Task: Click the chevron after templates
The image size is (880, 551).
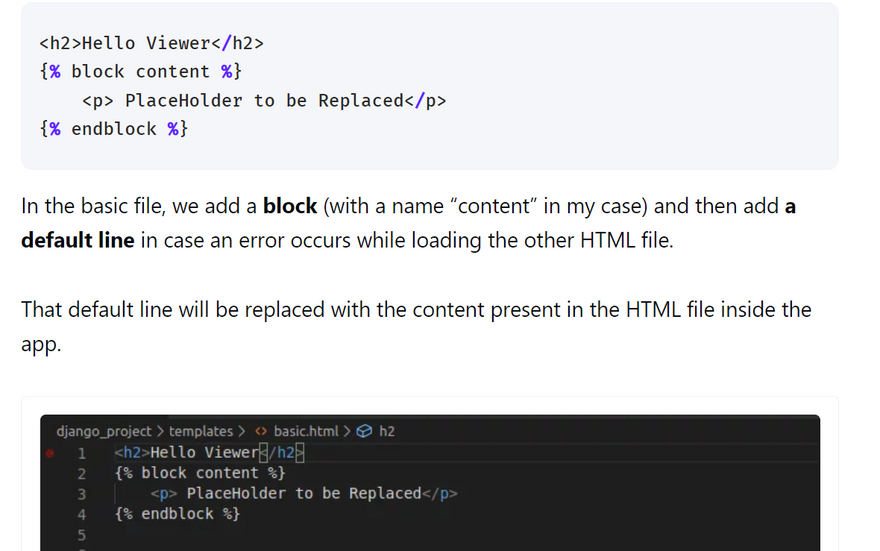Action: [x=242, y=432]
